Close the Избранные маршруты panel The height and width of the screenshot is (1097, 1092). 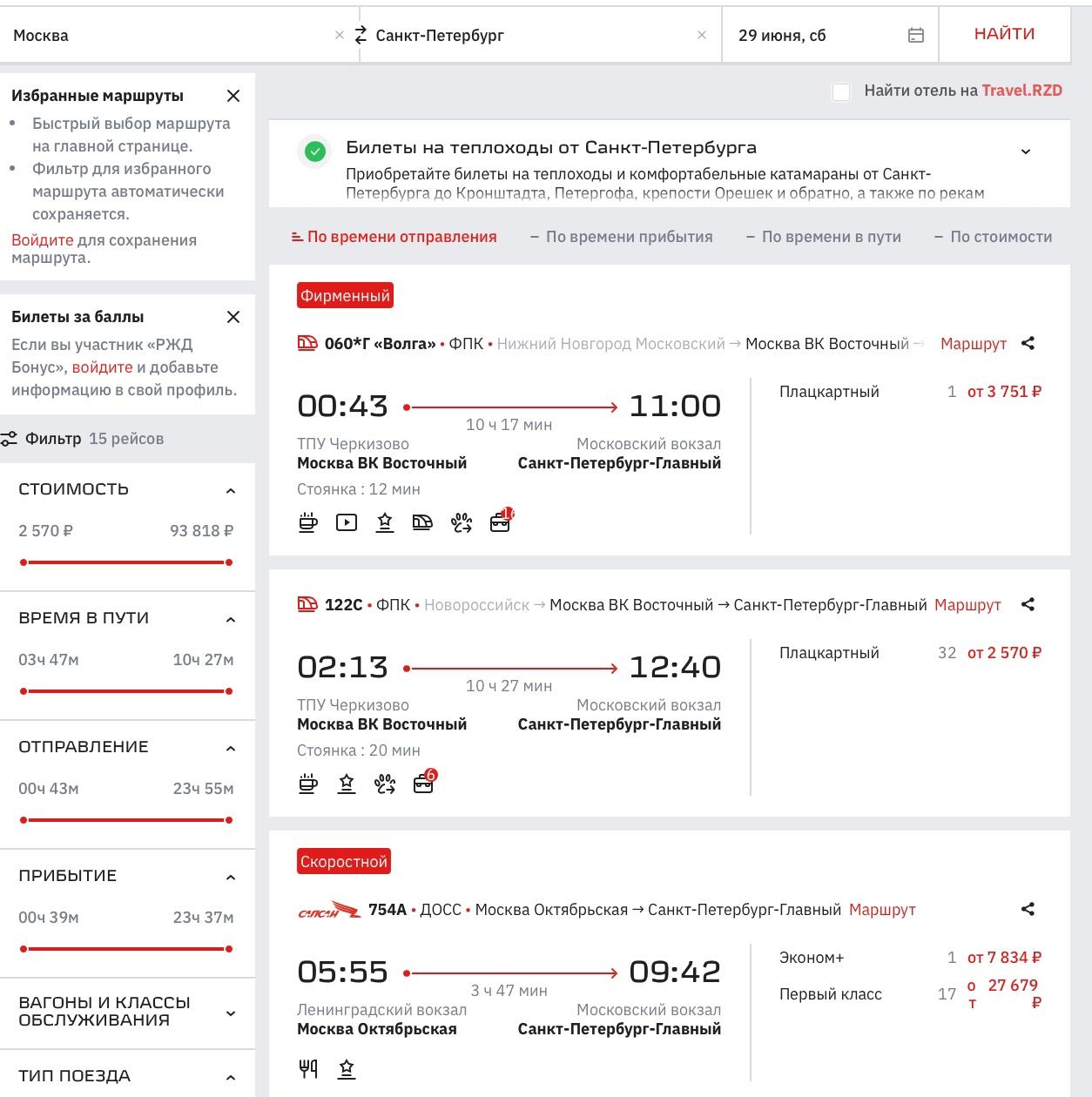point(233,96)
